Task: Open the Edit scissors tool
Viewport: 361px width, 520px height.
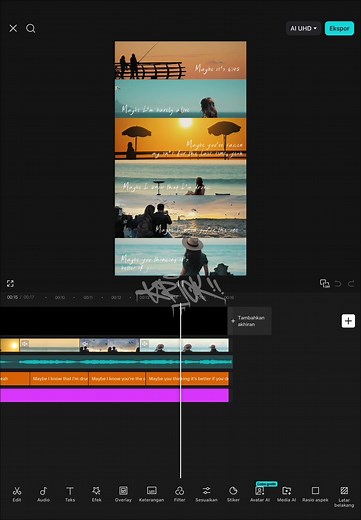Action: click(17, 494)
